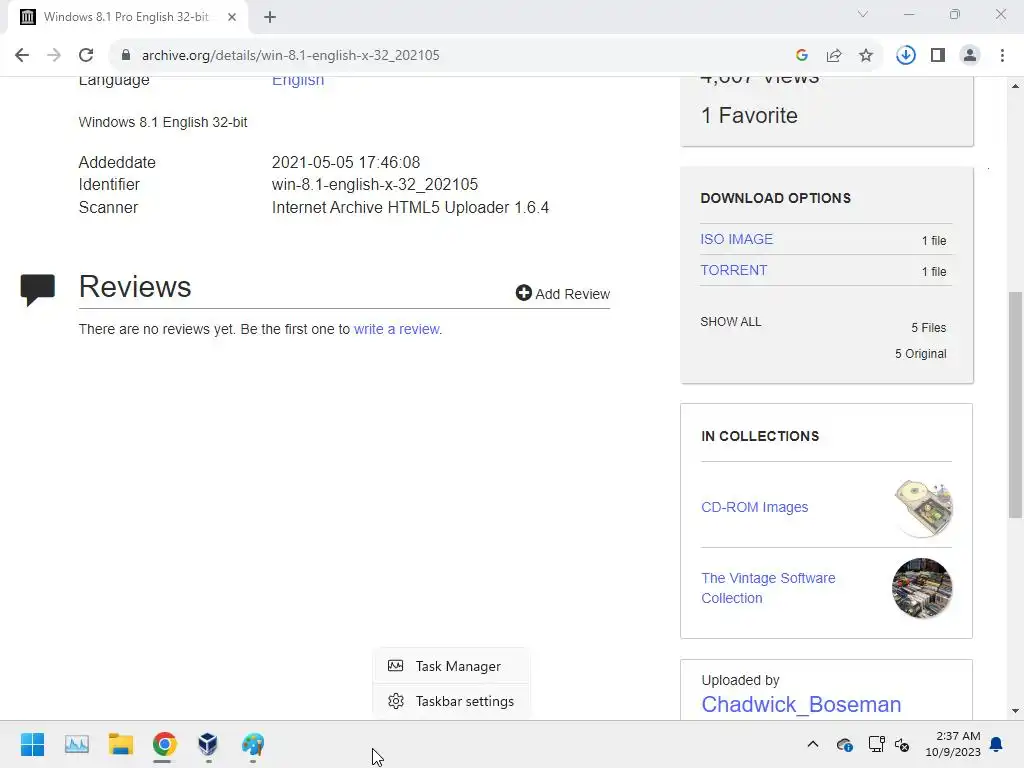The height and width of the screenshot is (768, 1024).
Task: Bookmark this tab with the star icon
Action: (866, 55)
